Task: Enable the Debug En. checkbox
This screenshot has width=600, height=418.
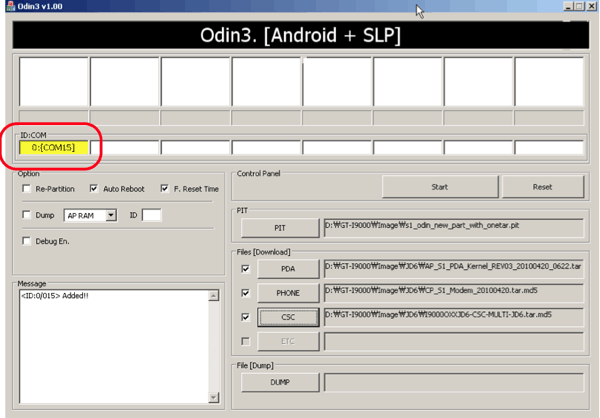Action: [x=26, y=240]
